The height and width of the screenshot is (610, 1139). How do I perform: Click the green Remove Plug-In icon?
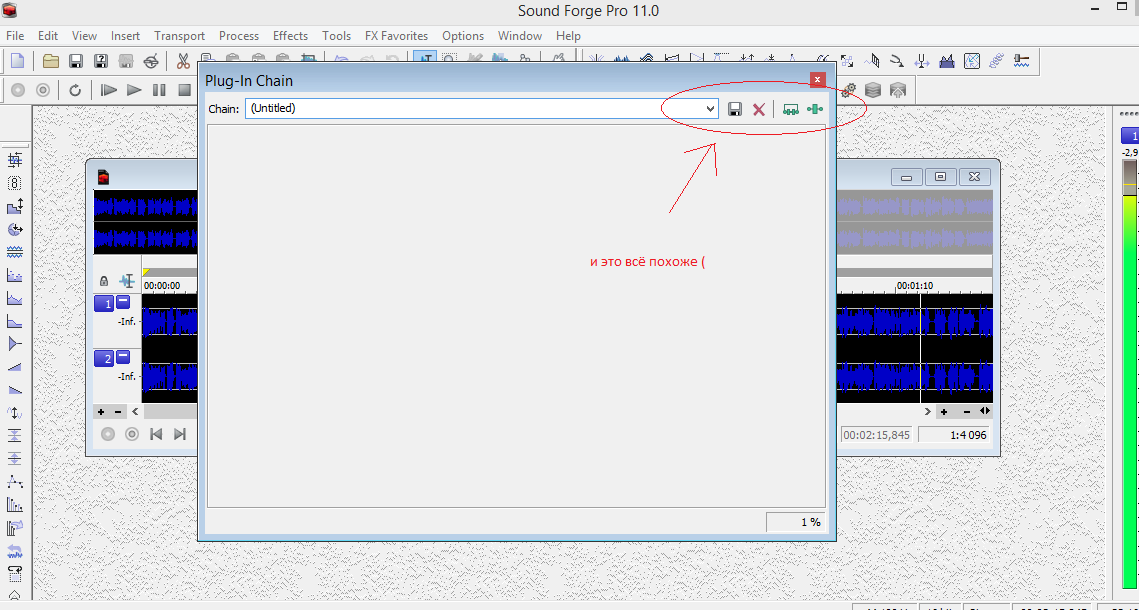(815, 110)
